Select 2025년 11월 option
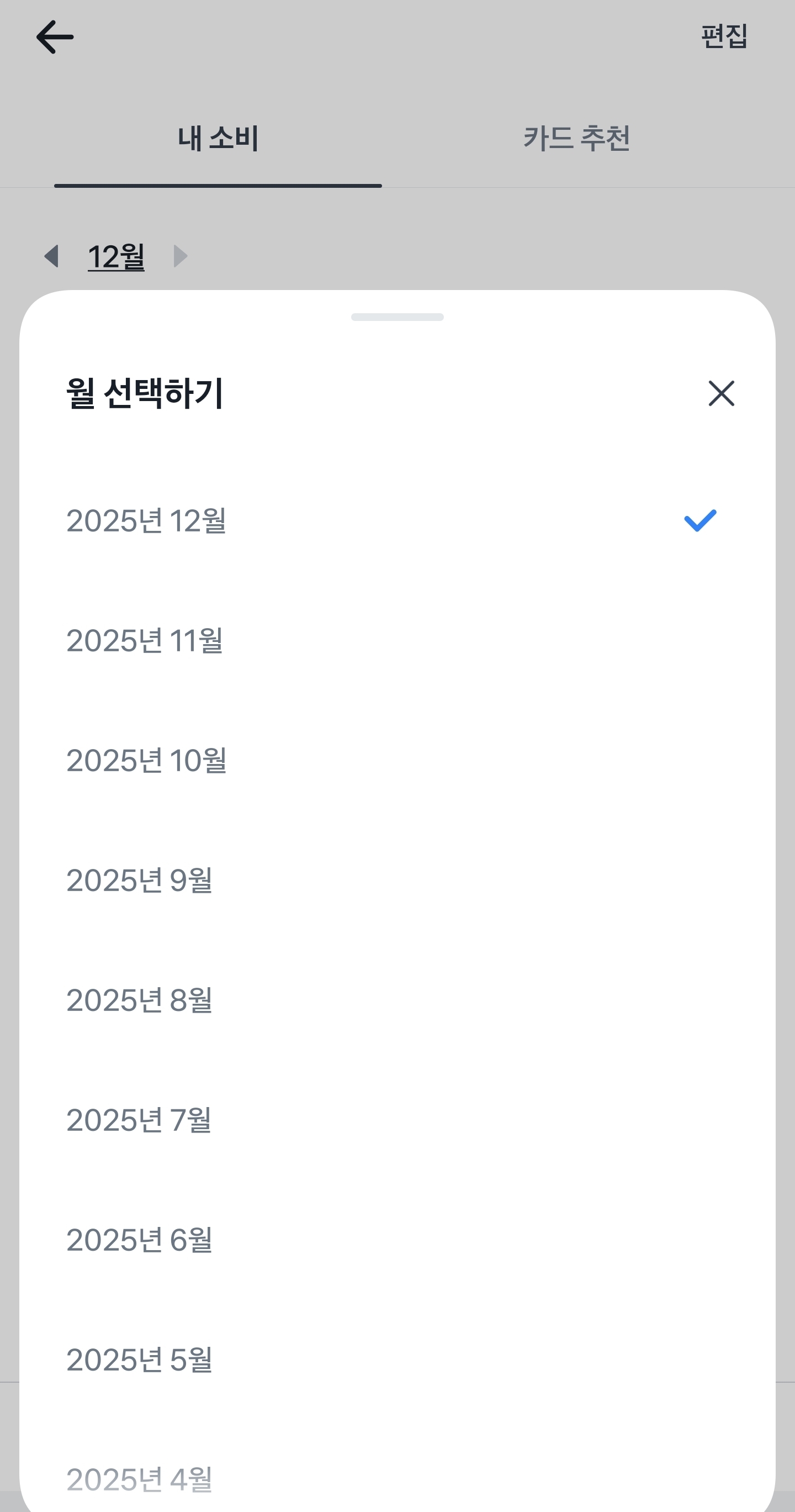 (144, 640)
